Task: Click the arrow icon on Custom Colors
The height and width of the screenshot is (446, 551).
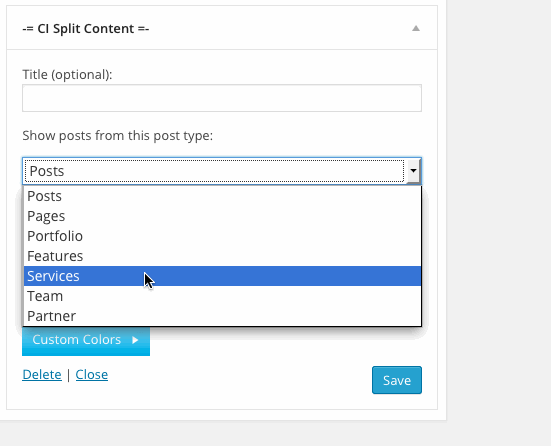Action: tap(135, 340)
